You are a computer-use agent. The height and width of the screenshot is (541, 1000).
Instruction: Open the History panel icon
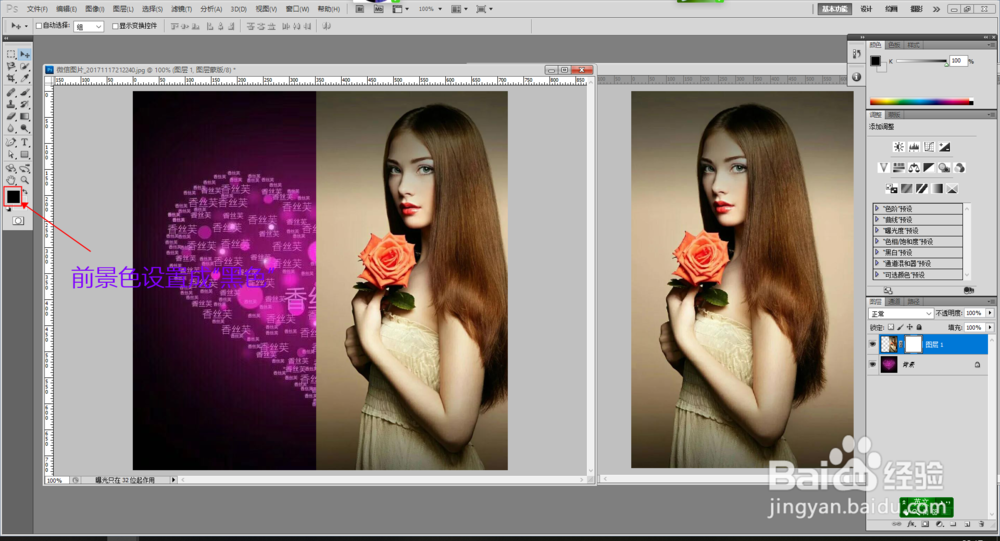(x=857, y=54)
